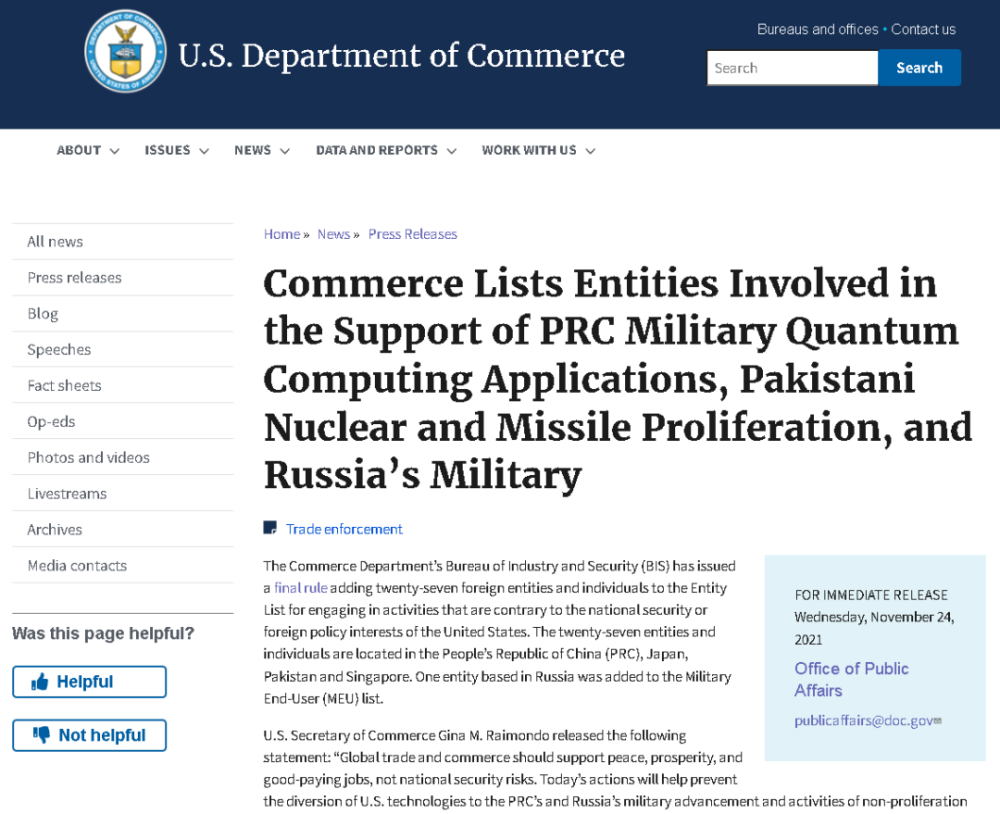Expand the WORK WITH US chevron
The width and height of the screenshot is (1000, 814).
(591, 151)
